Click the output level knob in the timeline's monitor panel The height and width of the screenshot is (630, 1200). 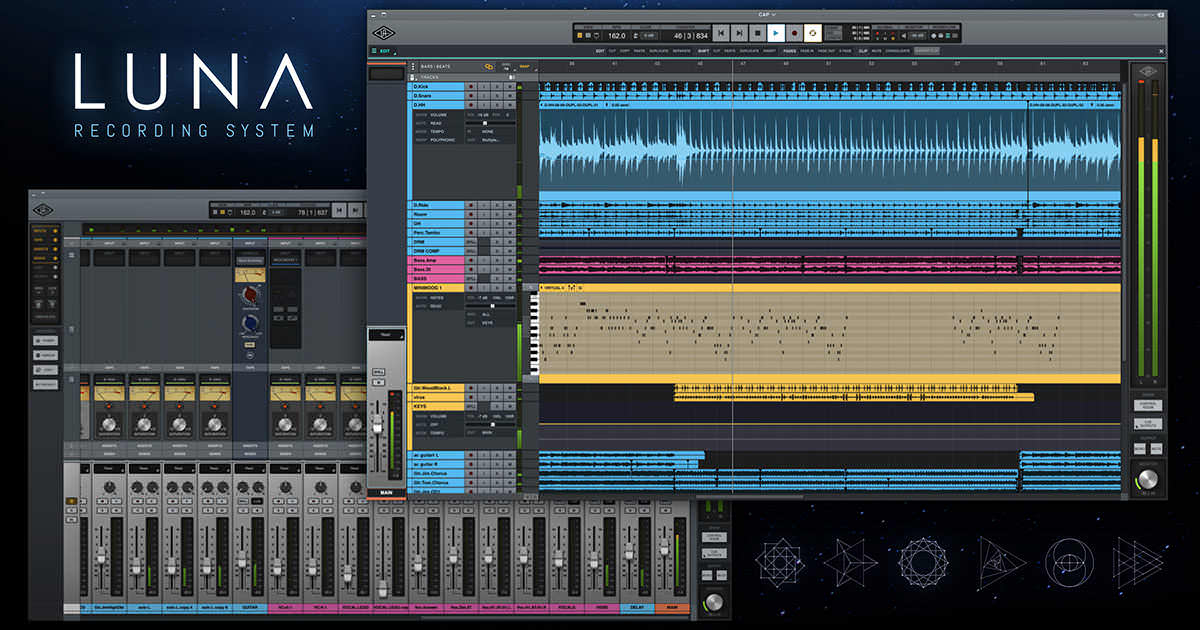tap(1147, 480)
